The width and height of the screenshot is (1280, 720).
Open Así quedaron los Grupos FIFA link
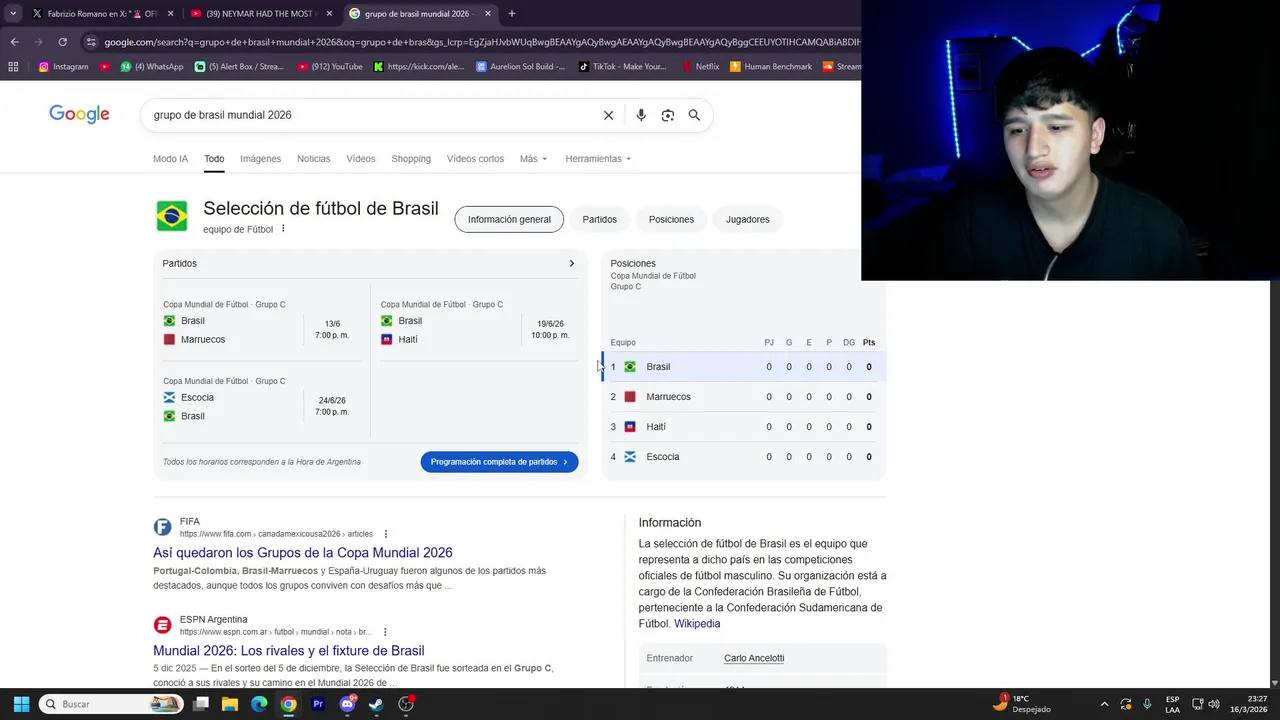(x=303, y=553)
